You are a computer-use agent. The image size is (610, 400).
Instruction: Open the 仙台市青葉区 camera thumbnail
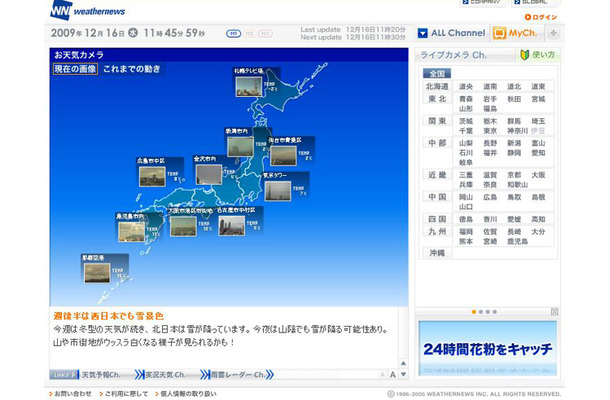coord(283,155)
